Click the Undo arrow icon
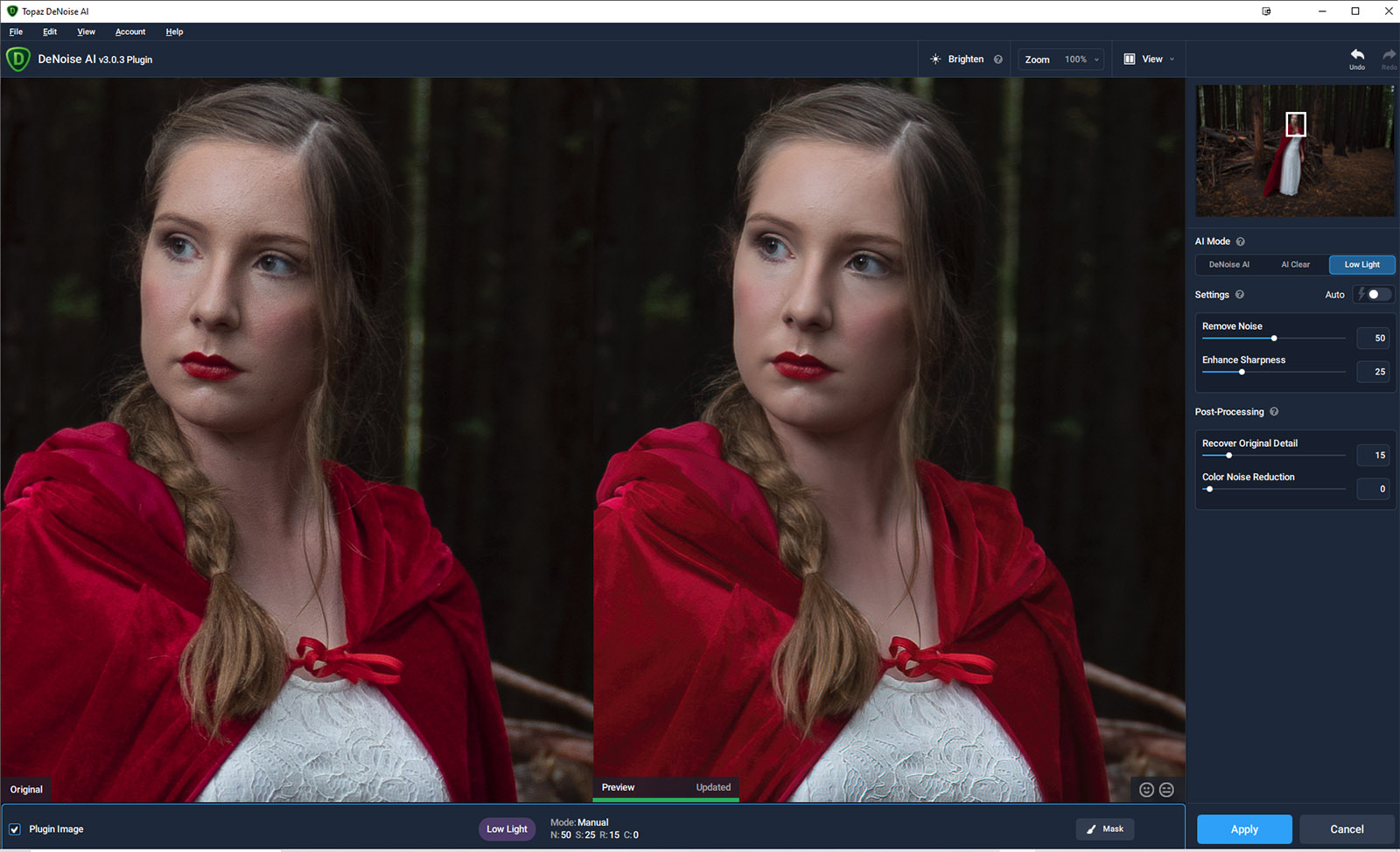 1356,55
